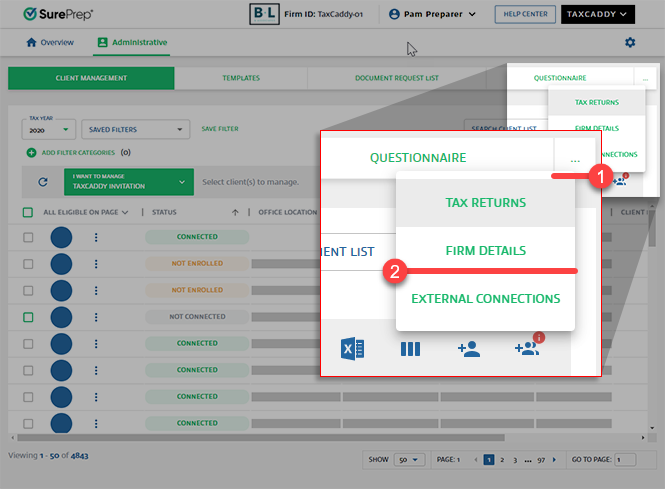This screenshot has width=665, height=489.
Task: Click the settings gear icon
Action: [630, 43]
